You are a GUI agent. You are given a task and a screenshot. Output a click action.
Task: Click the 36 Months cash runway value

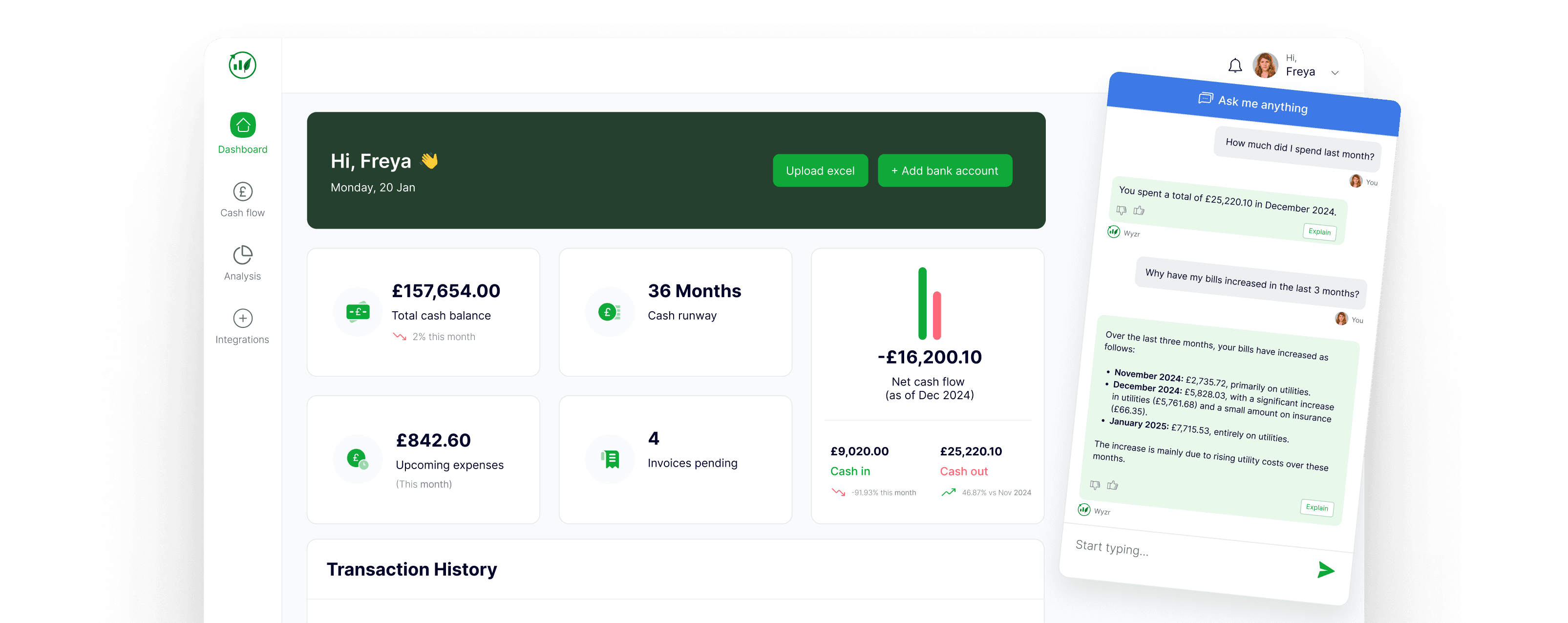pos(695,291)
